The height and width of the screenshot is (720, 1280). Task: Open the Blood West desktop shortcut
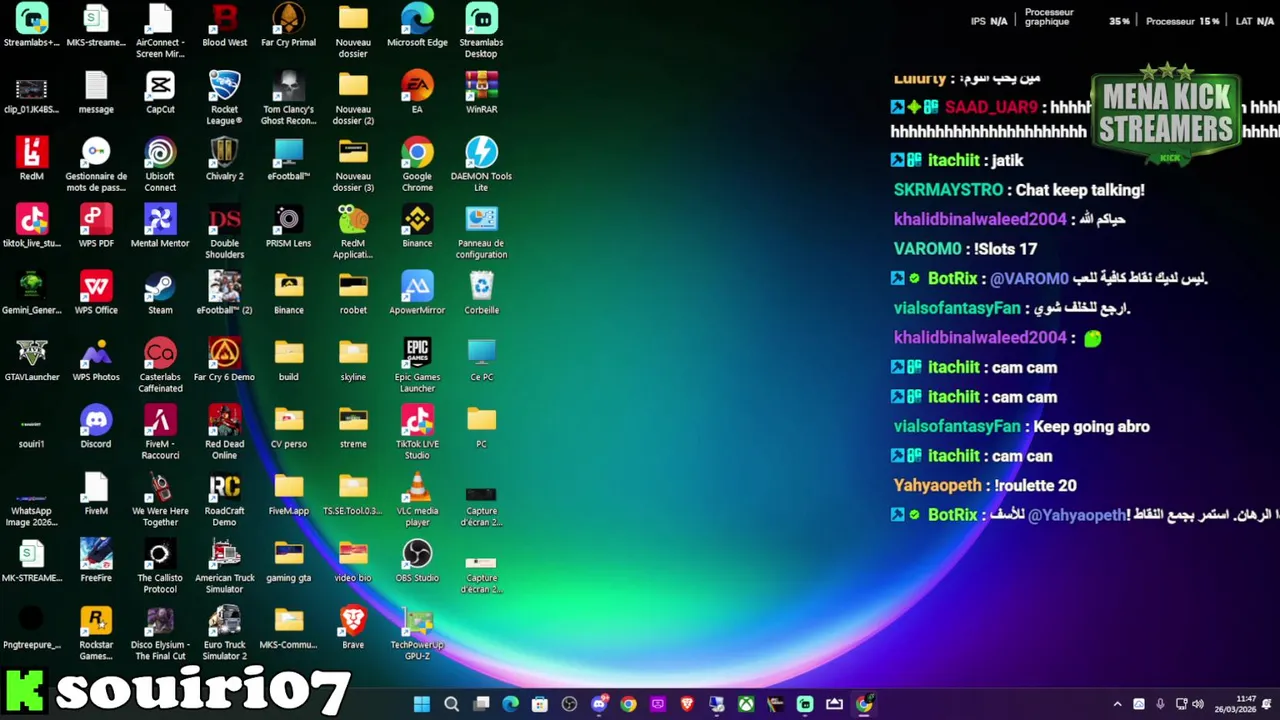tap(224, 26)
